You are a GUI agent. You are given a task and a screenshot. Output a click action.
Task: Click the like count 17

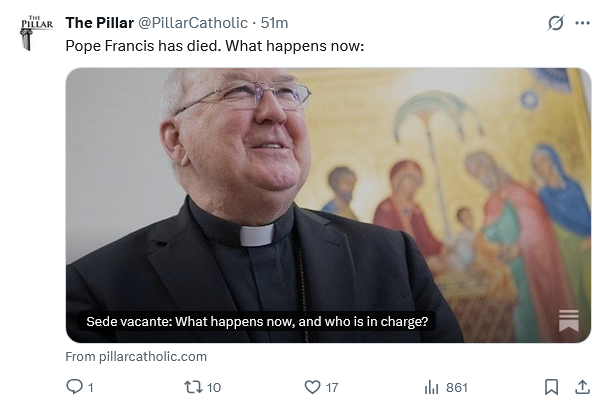[332, 387]
